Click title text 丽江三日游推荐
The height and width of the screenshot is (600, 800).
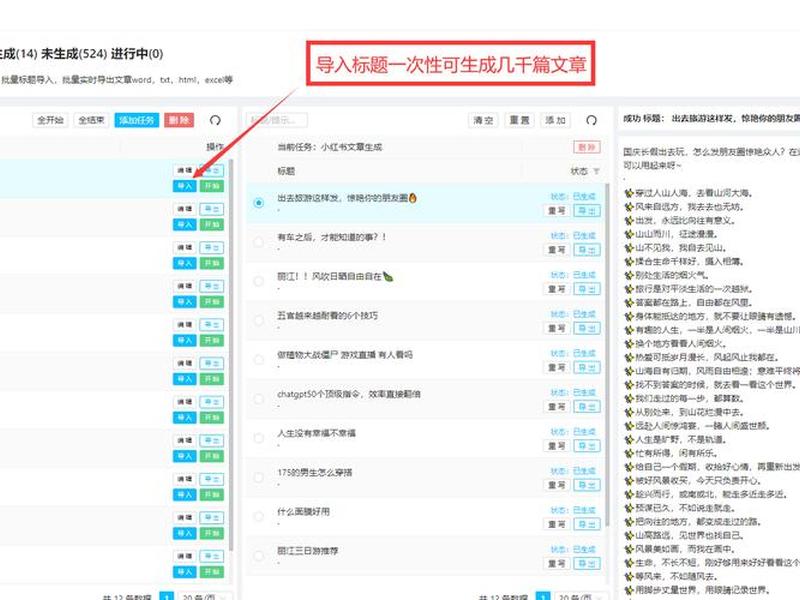click(x=308, y=551)
